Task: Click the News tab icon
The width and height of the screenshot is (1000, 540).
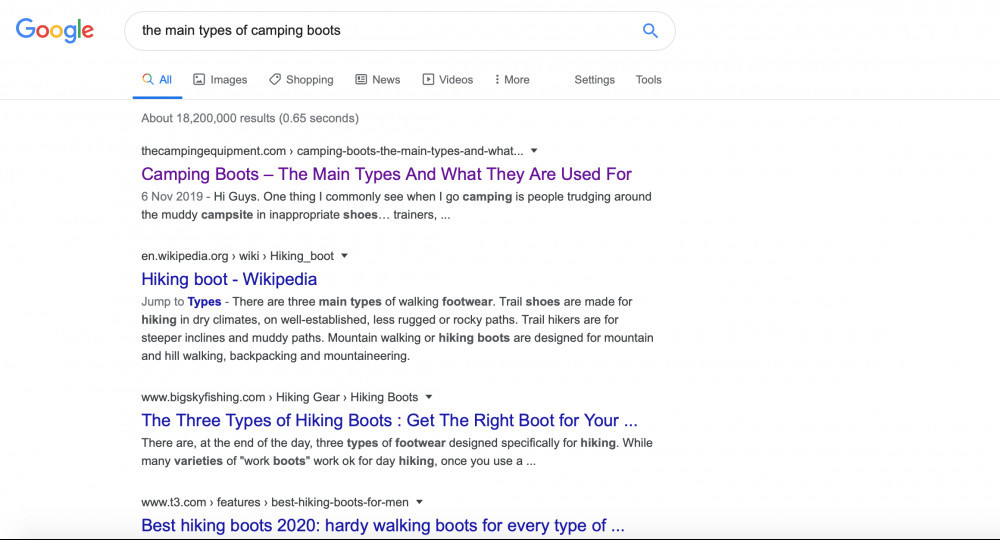Action: 361,80
